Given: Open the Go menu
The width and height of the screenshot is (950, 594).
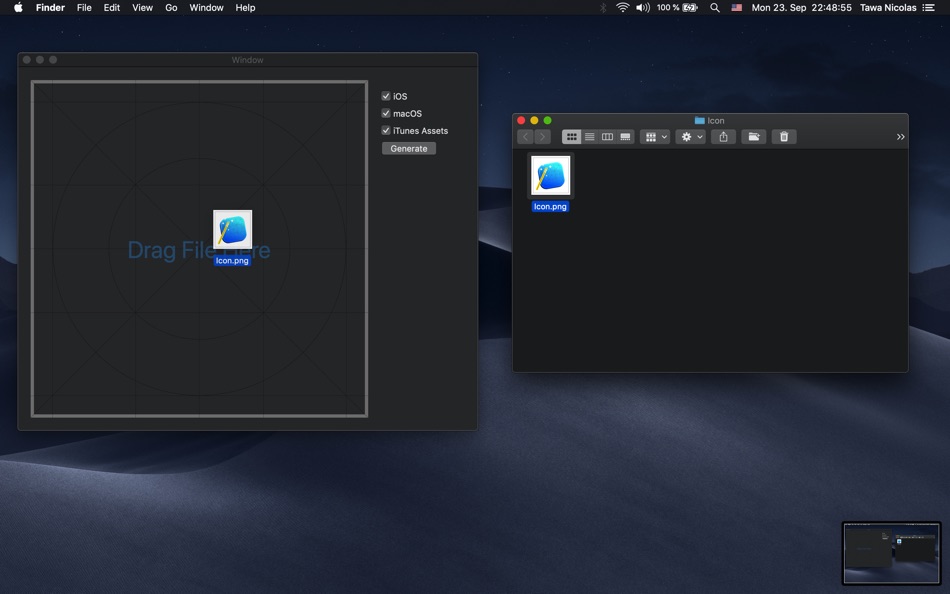Looking at the screenshot, I should tap(171, 7).
